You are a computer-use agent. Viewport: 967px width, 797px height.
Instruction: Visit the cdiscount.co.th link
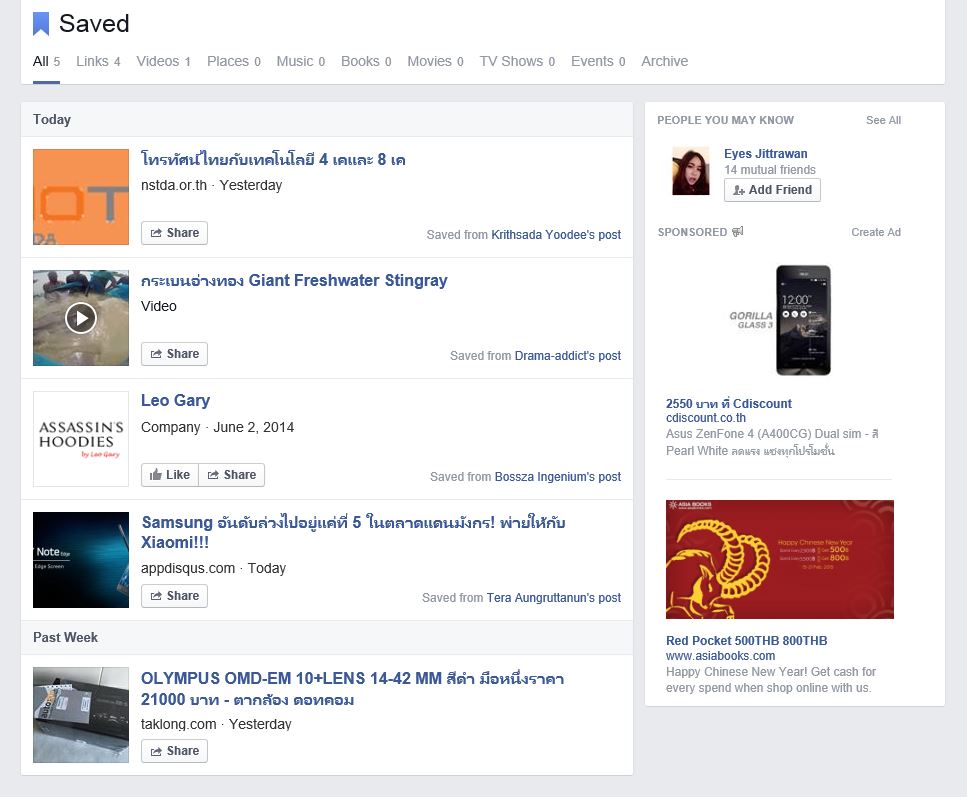pos(706,418)
